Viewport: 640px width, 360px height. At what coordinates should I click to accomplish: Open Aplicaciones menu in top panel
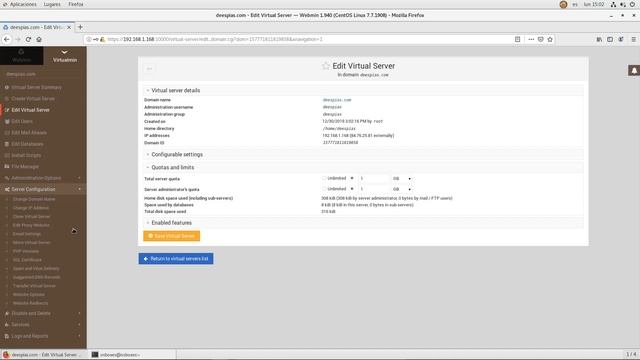point(23,4)
